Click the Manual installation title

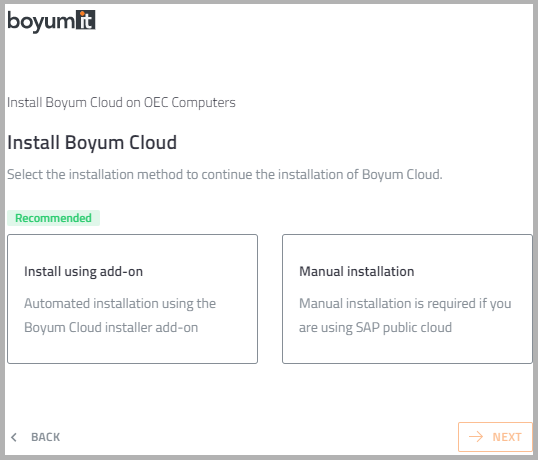[x=357, y=272]
